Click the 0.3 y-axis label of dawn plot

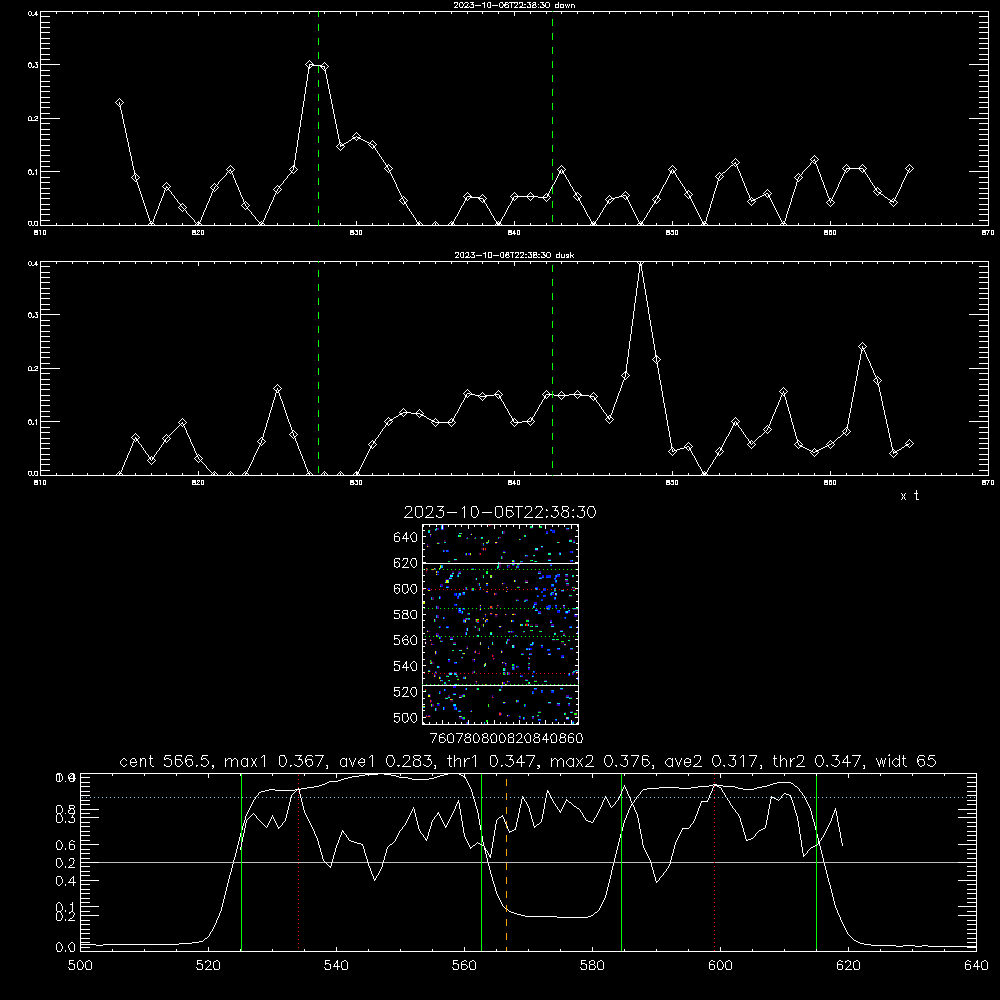[x=33, y=65]
